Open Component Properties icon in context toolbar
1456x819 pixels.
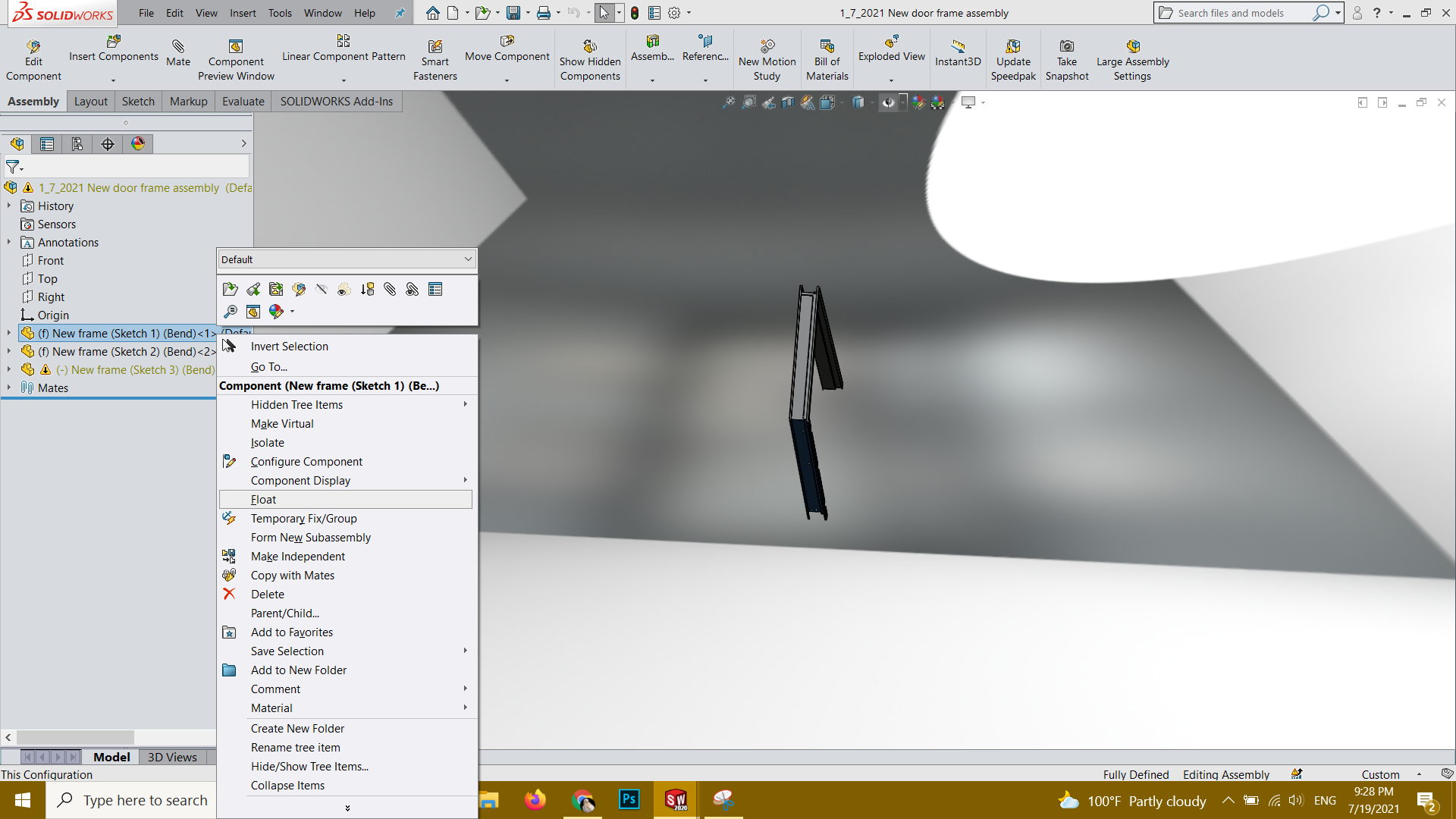click(435, 289)
